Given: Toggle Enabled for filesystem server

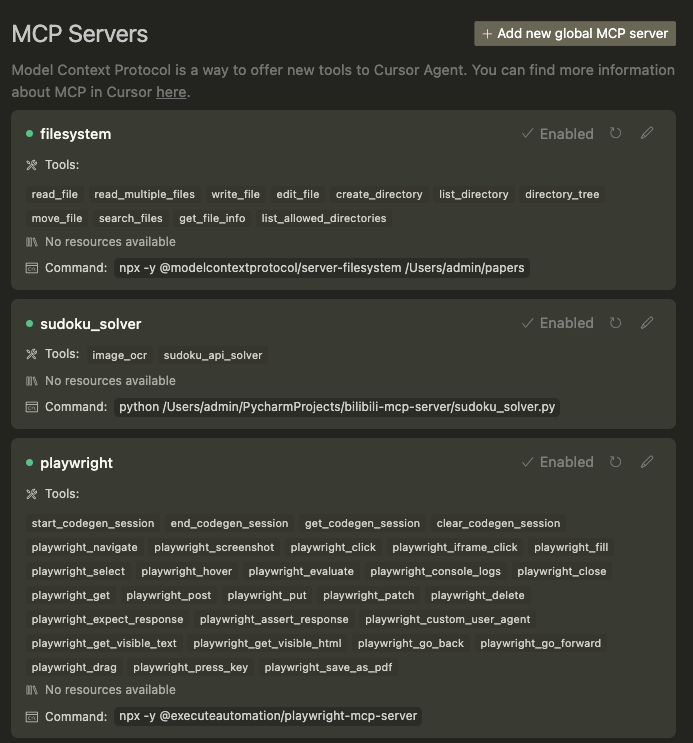Looking at the screenshot, I should (x=557, y=134).
